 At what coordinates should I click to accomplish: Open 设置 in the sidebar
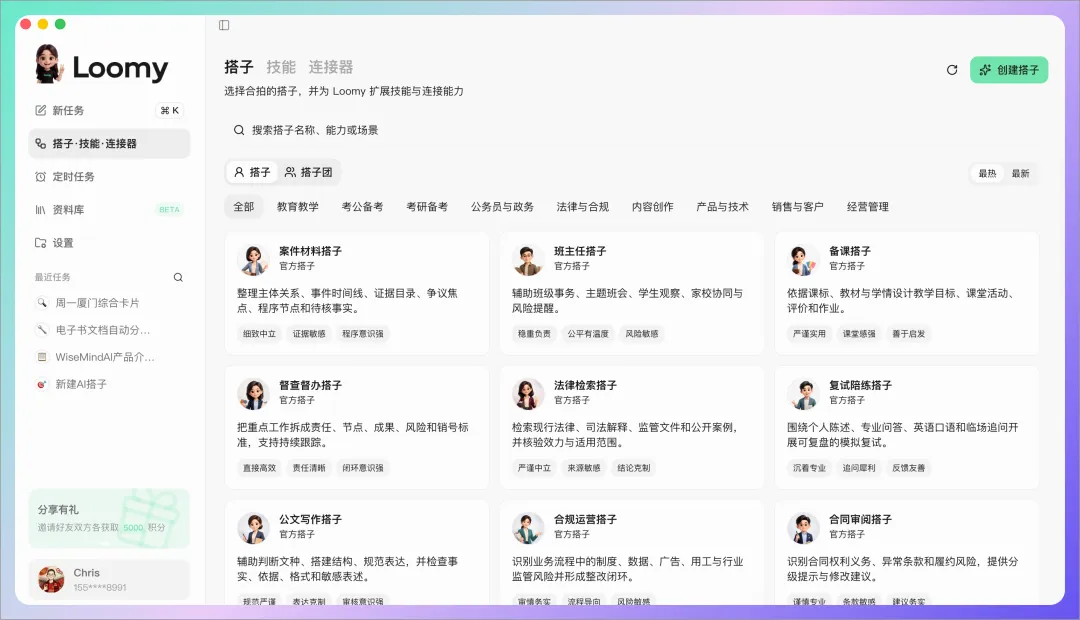click(109, 242)
